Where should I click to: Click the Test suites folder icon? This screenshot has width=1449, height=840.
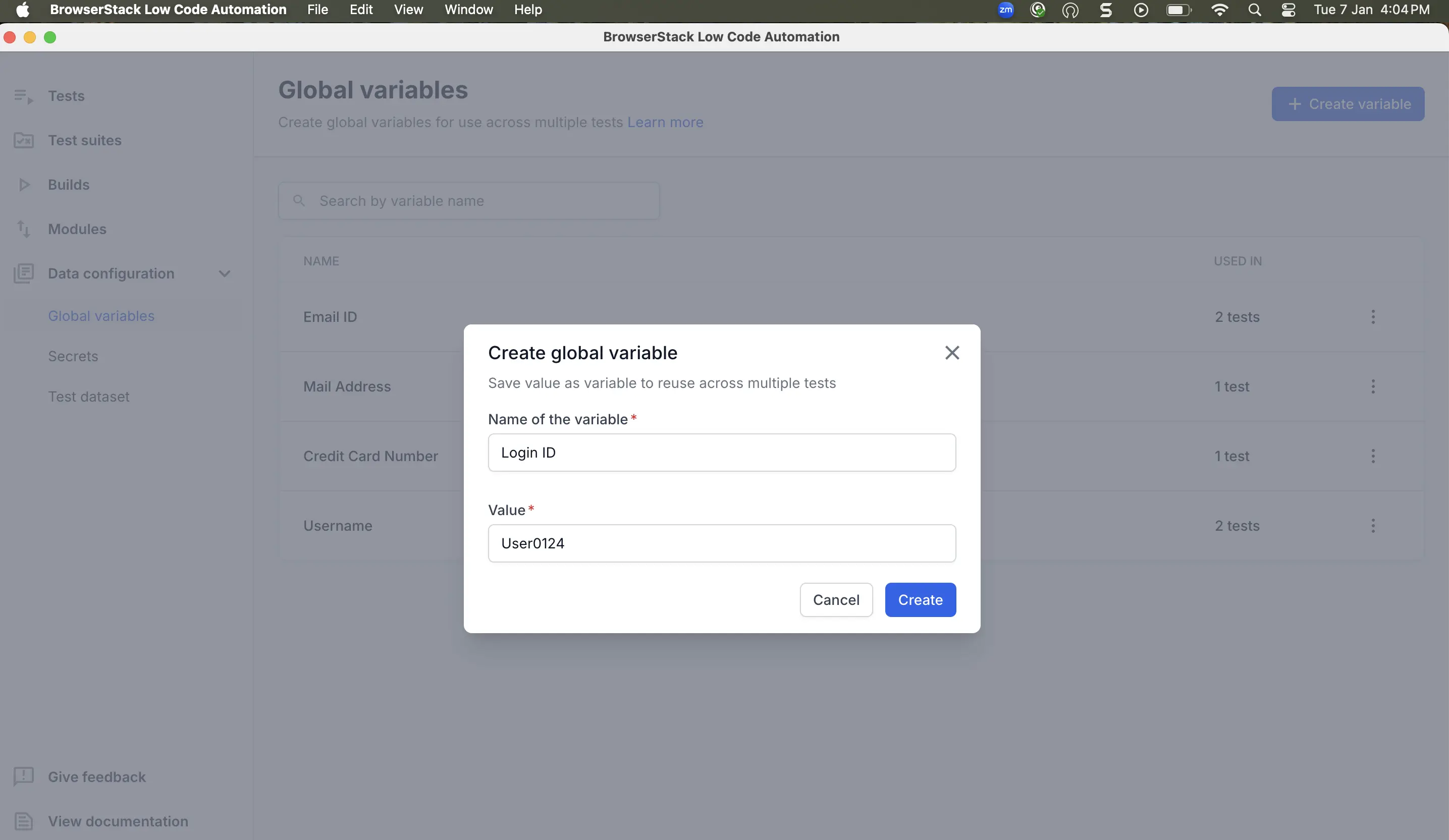23,140
